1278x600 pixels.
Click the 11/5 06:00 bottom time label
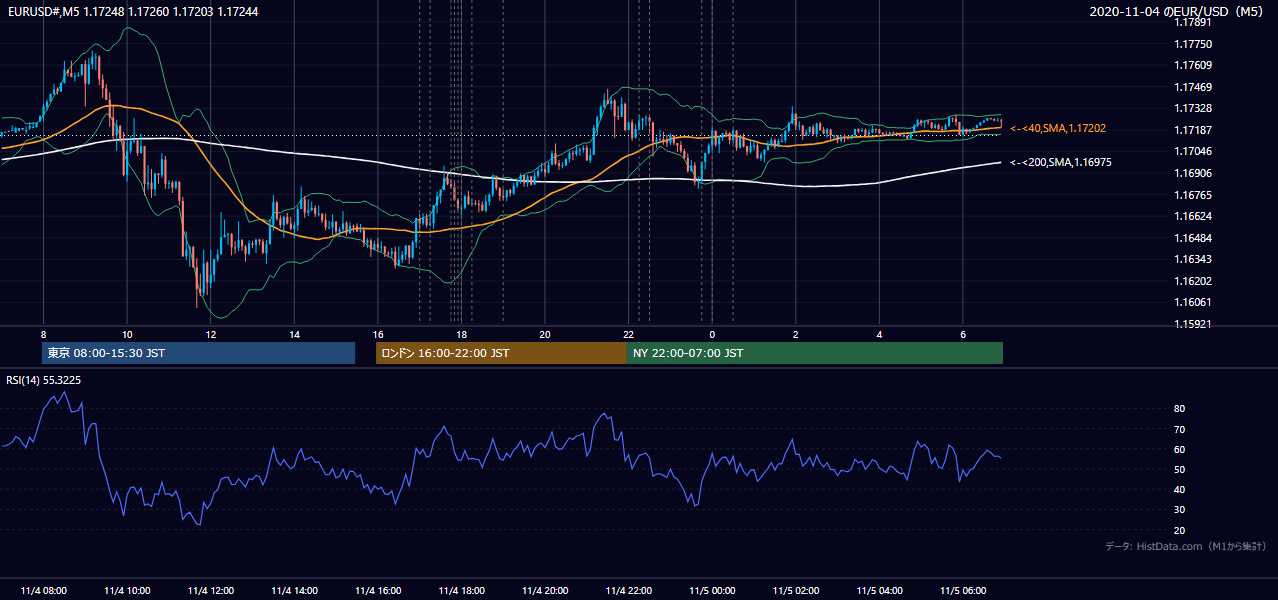[963, 591]
